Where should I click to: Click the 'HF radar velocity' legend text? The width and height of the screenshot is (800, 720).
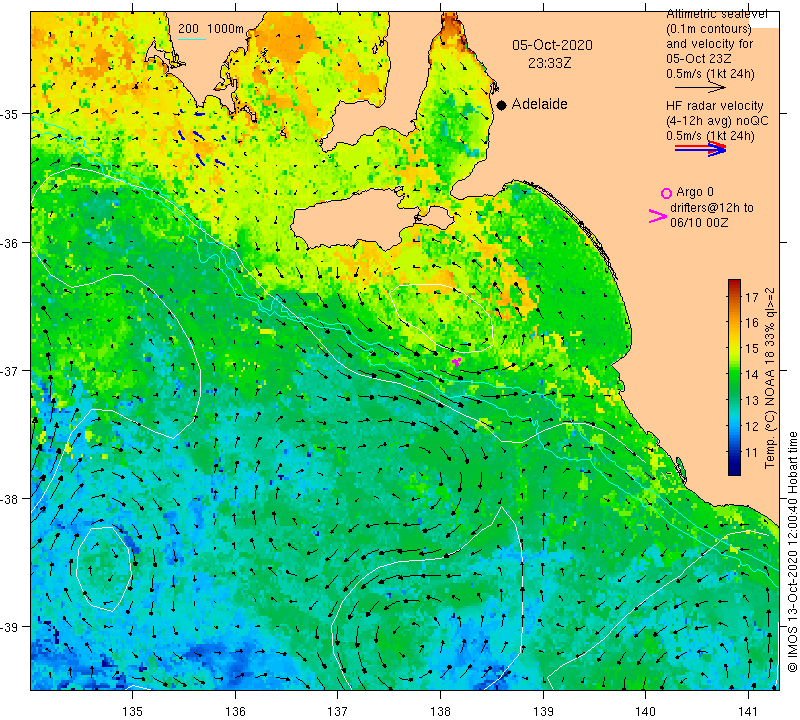pos(714,106)
